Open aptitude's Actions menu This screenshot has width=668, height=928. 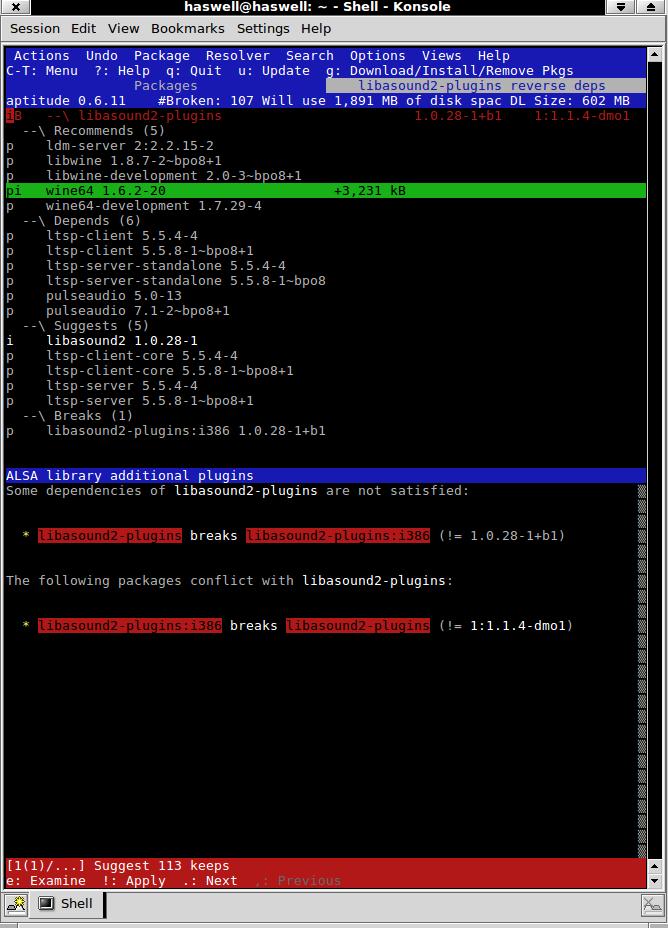[41, 56]
